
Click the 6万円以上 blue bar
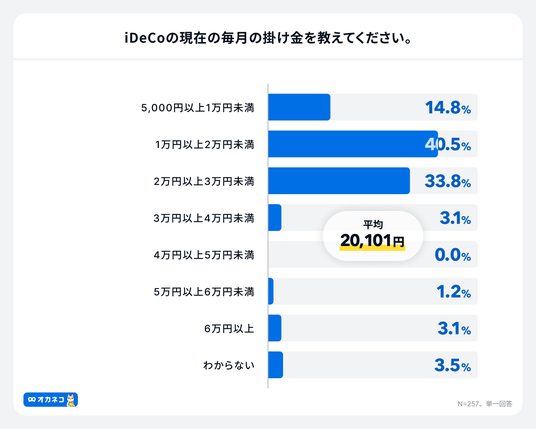275,328
